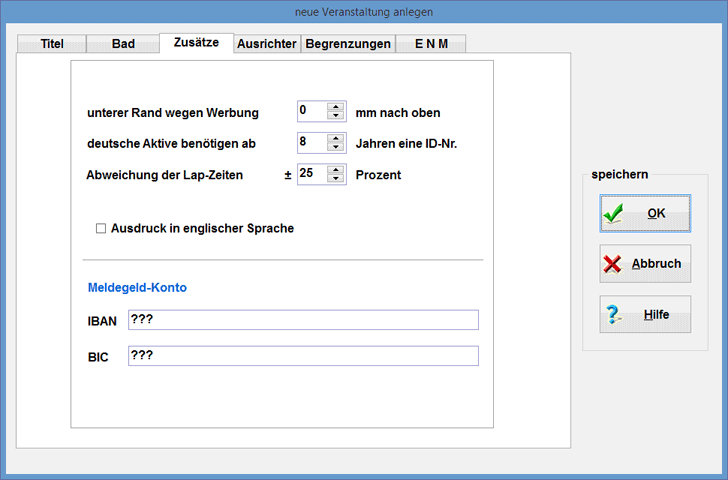Focus the Lap-Zeiten percent number field

312,173
